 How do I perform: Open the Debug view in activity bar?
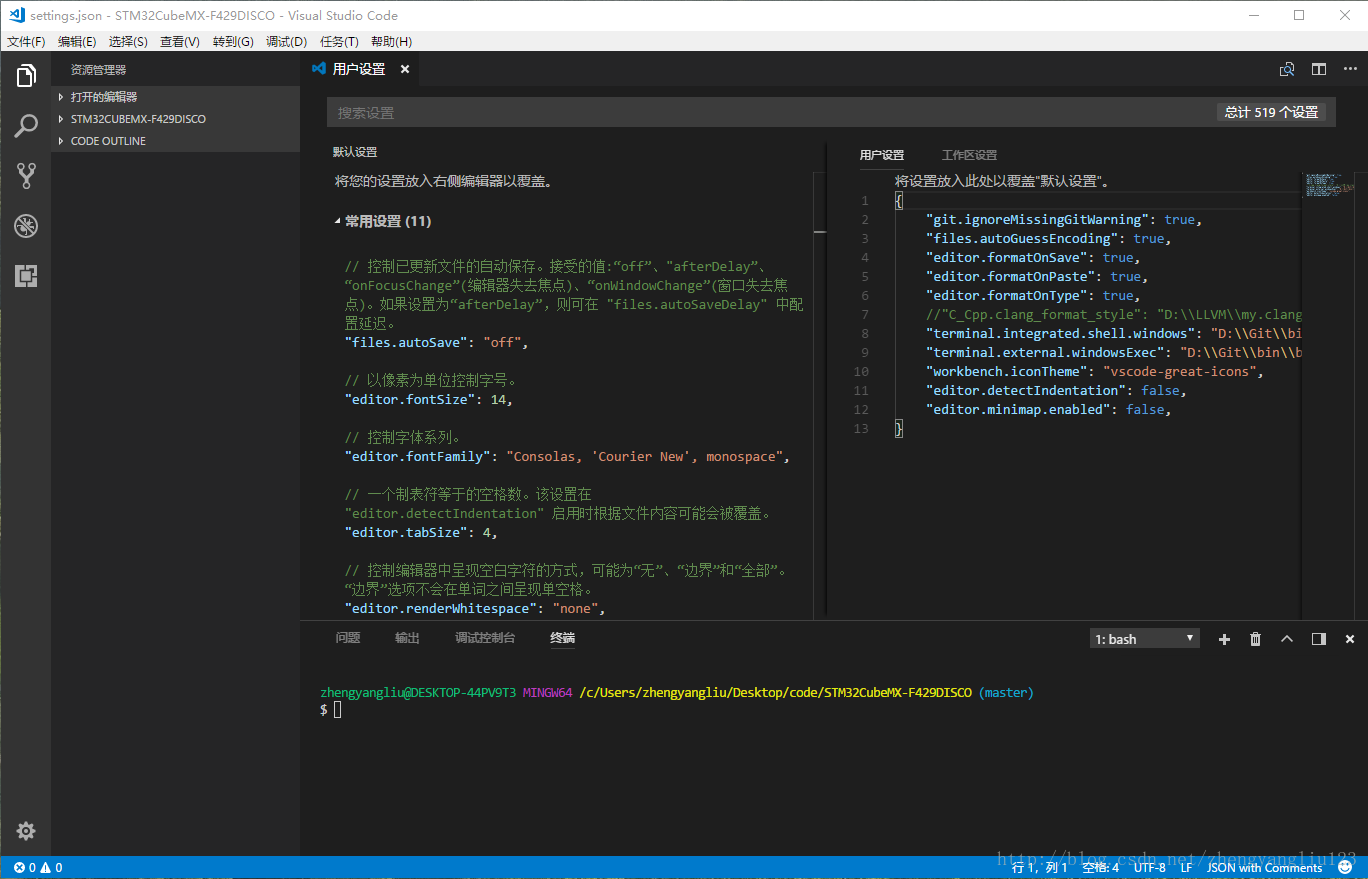pyautogui.click(x=26, y=226)
